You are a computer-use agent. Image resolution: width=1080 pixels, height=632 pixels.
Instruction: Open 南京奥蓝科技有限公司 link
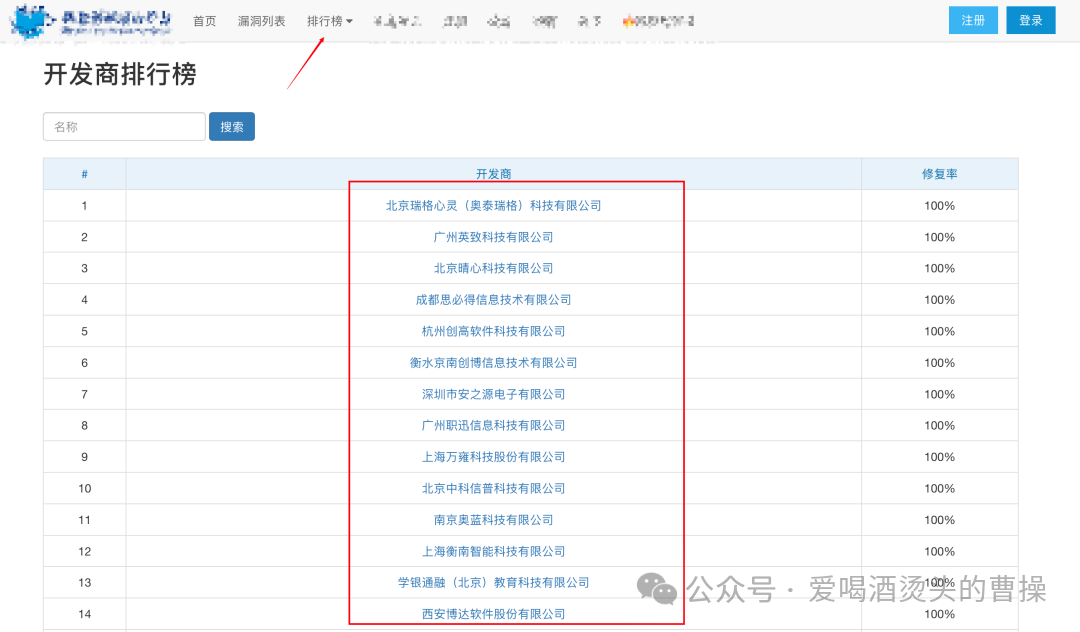(x=493, y=520)
